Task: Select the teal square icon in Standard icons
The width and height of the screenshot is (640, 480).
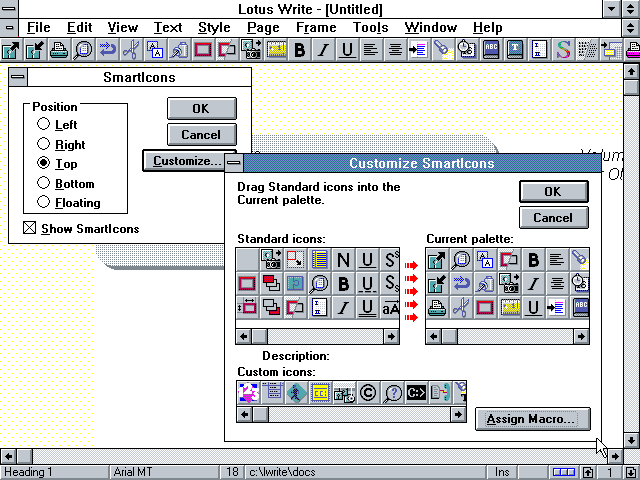Action: coord(296,283)
